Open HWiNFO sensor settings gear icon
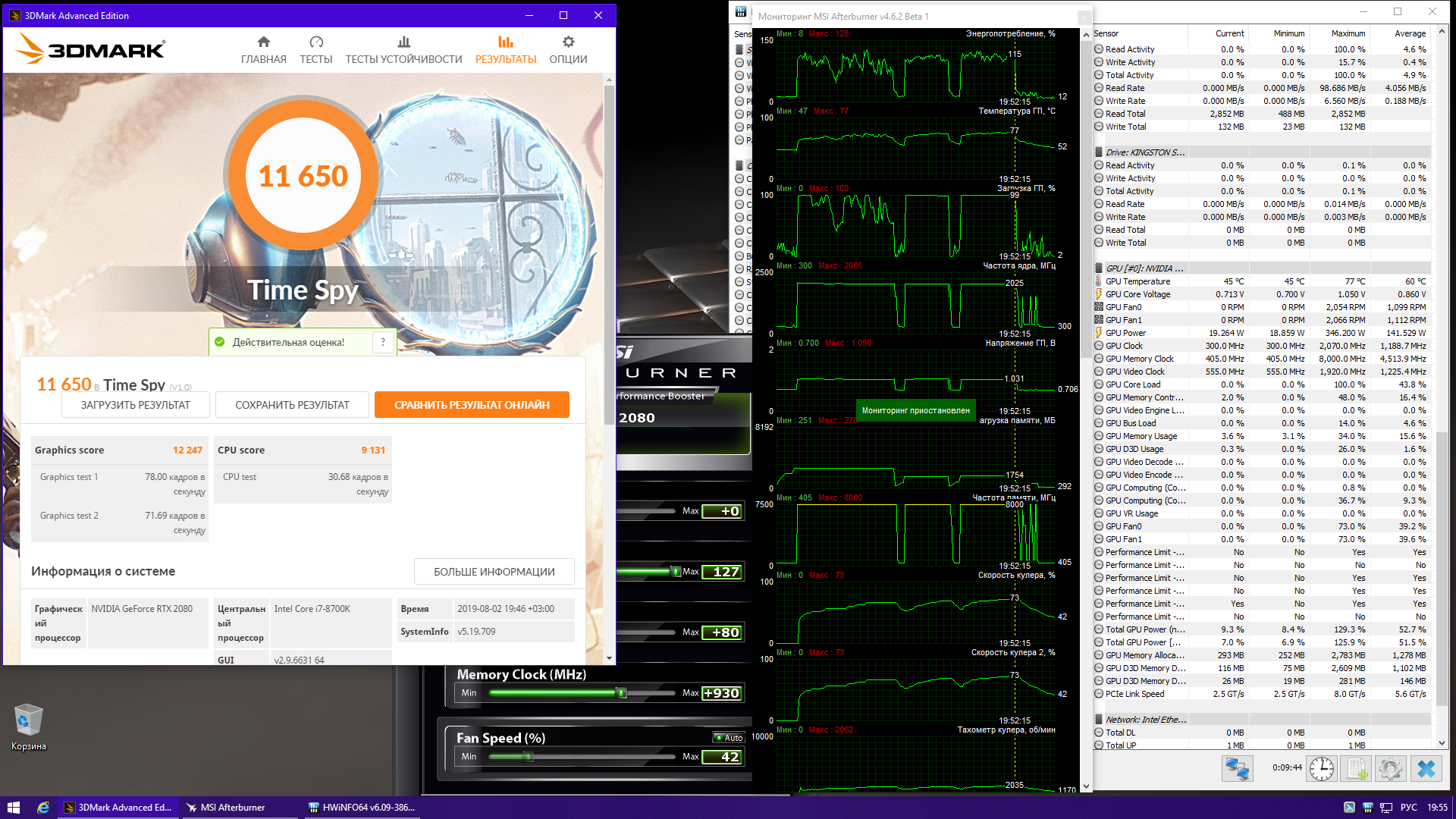This screenshot has height=819, width=1456. pyautogui.click(x=1391, y=768)
